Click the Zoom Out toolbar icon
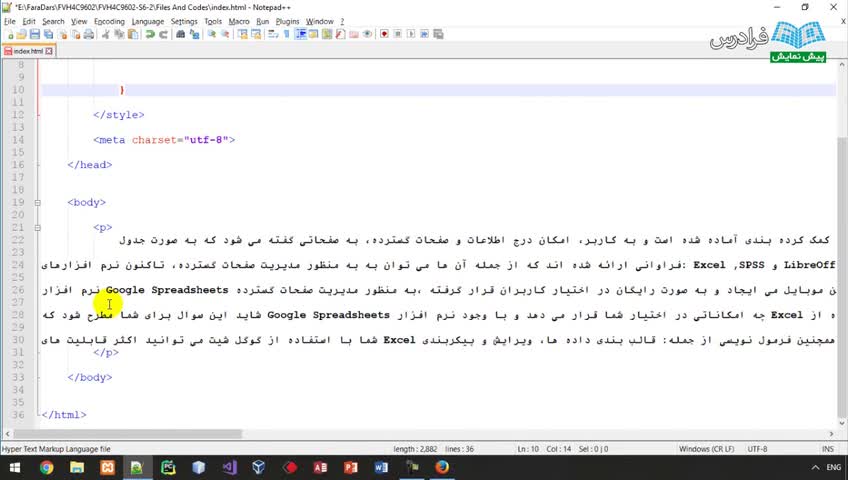This screenshot has height=480, width=848. (x=226, y=34)
